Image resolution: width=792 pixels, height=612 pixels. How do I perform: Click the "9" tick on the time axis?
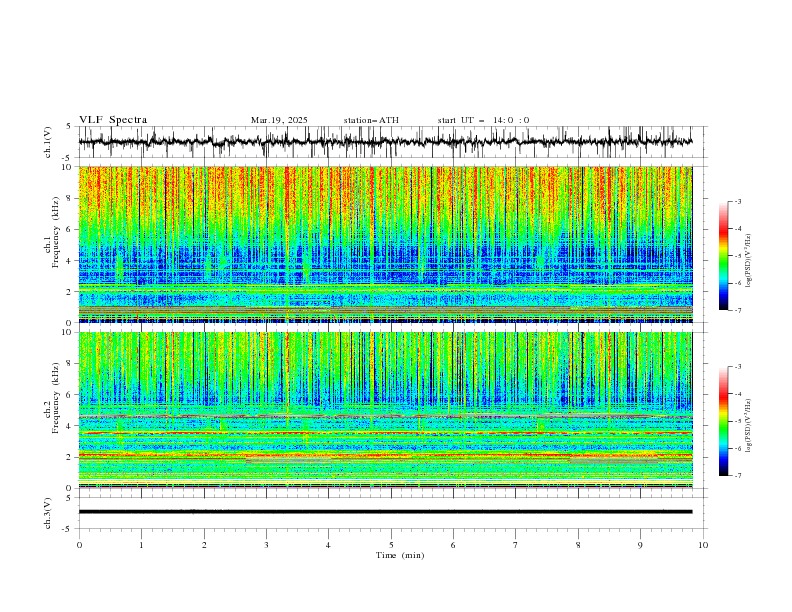coord(640,545)
